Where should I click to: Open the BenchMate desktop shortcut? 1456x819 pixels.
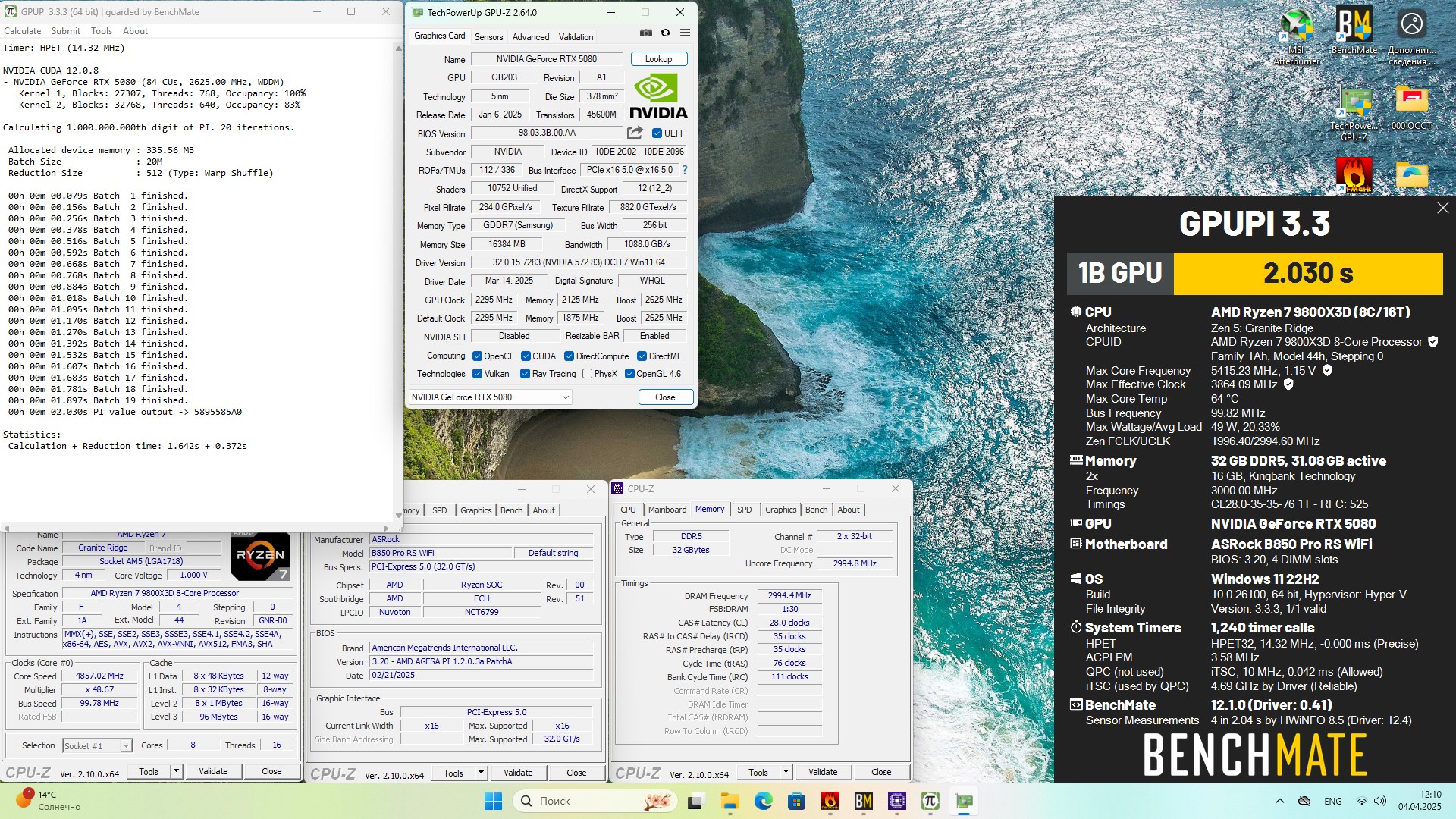coord(1354,31)
